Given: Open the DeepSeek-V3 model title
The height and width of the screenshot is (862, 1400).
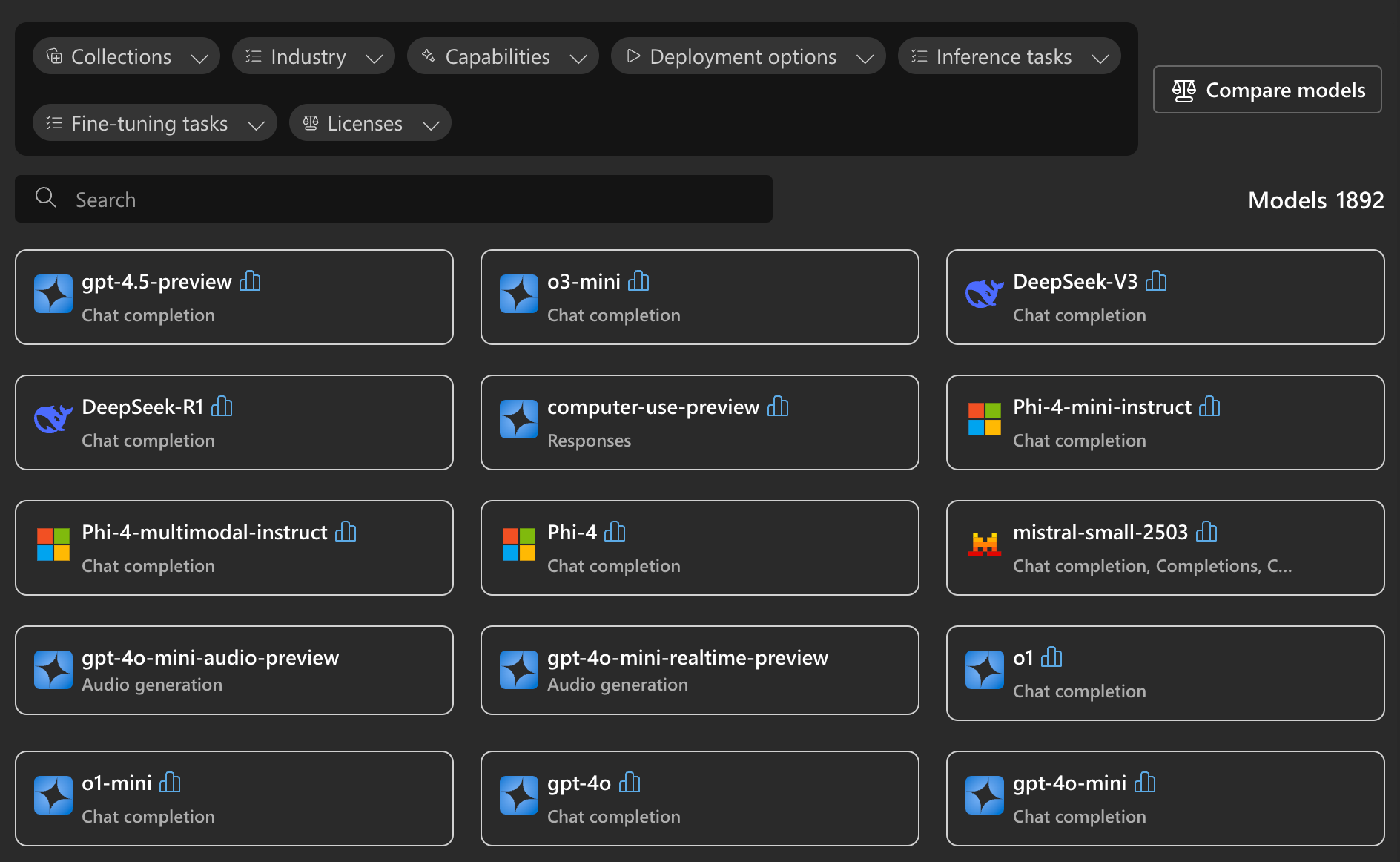Looking at the screenshot, I should [1075, 282].
